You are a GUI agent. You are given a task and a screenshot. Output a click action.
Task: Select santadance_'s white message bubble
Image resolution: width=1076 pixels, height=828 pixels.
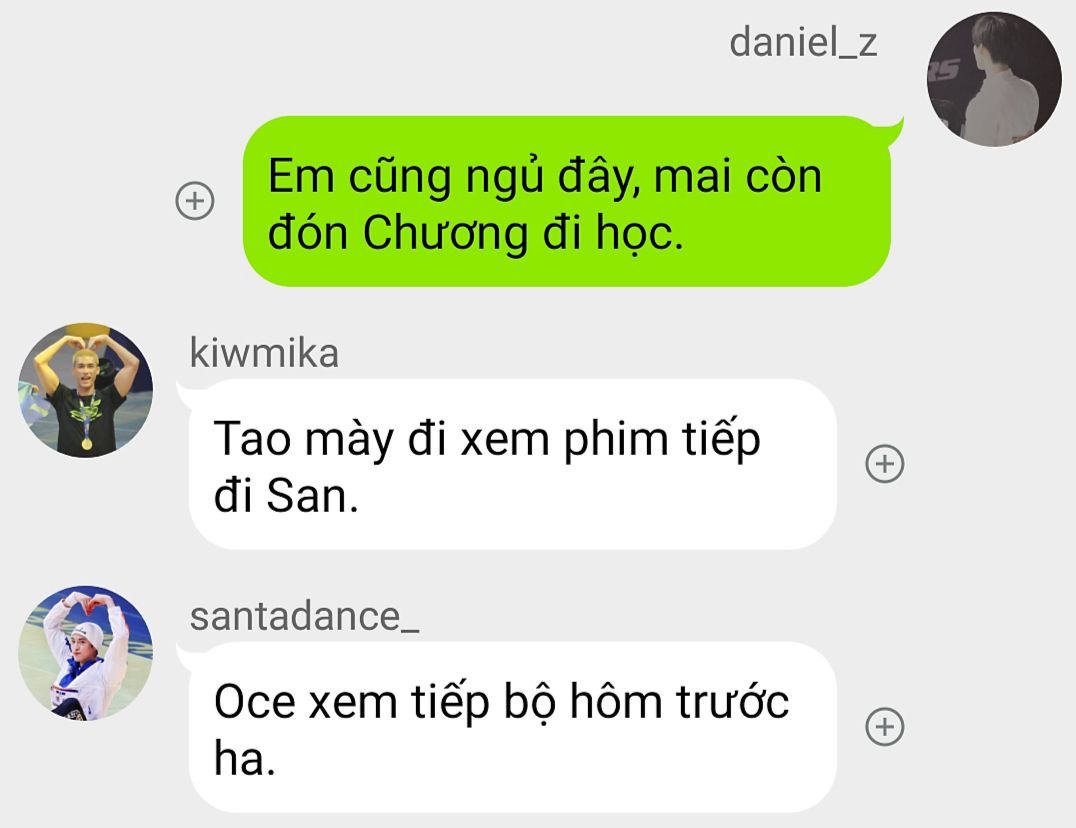(513, 726)
